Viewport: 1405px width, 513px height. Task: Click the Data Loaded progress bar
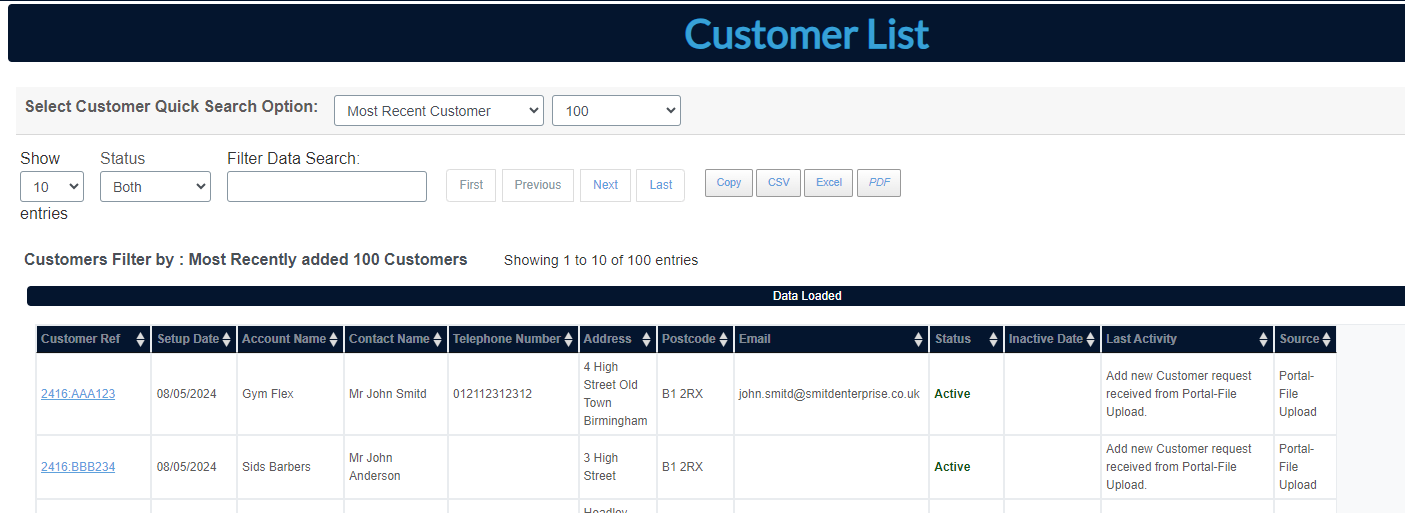[716, 296]
